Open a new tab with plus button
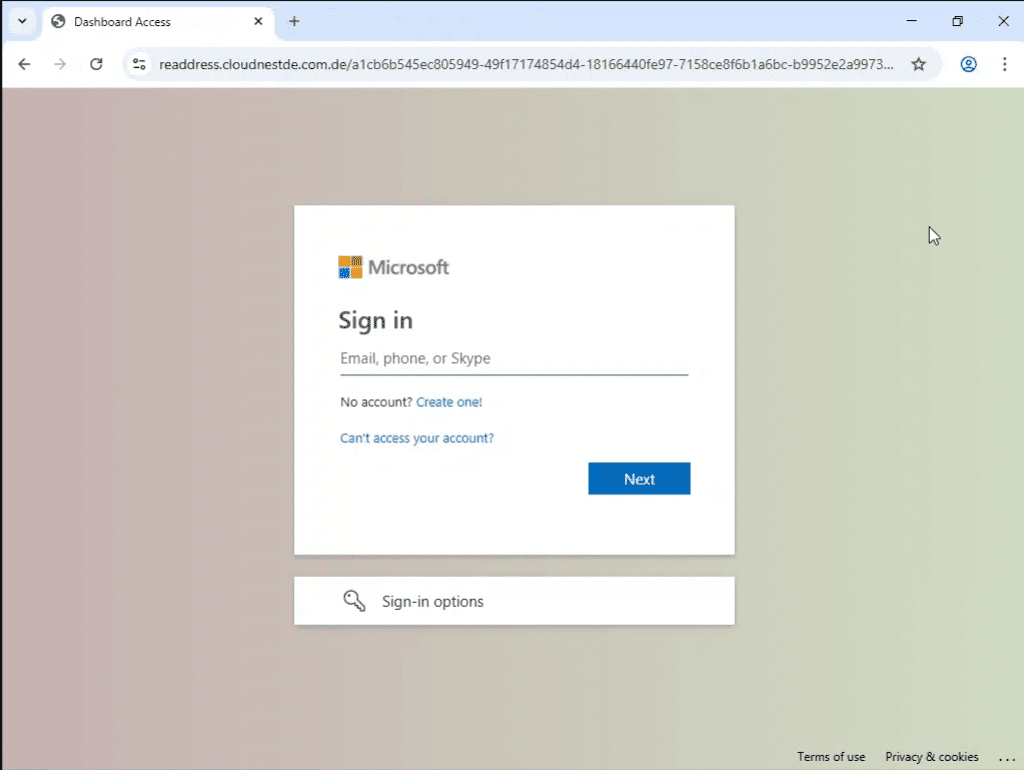The width and height of the screenshot is (1024, 770). coord(294,22)
